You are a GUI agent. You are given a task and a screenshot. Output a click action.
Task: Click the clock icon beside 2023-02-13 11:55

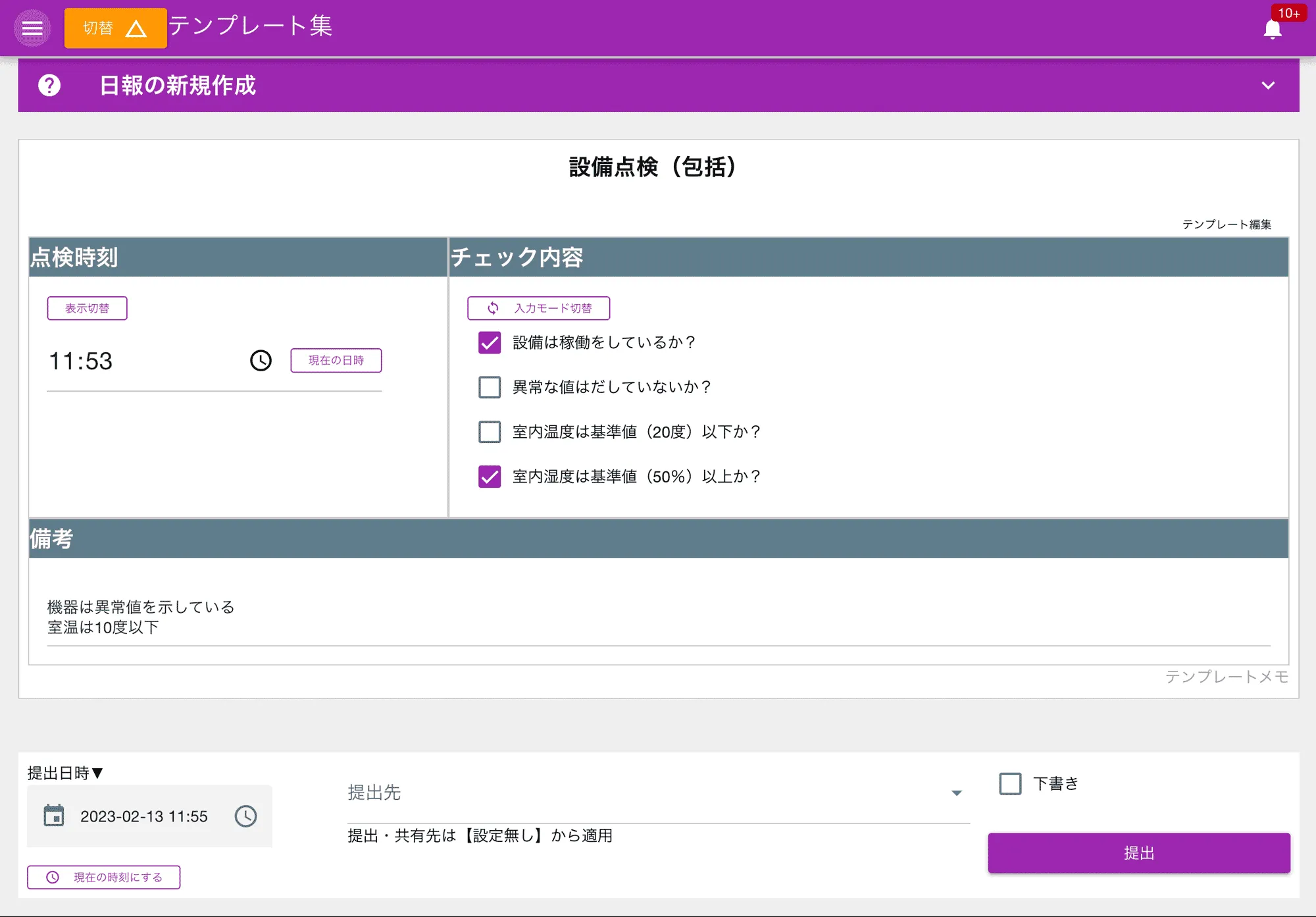pyautogui.click(x=245, y=816)
